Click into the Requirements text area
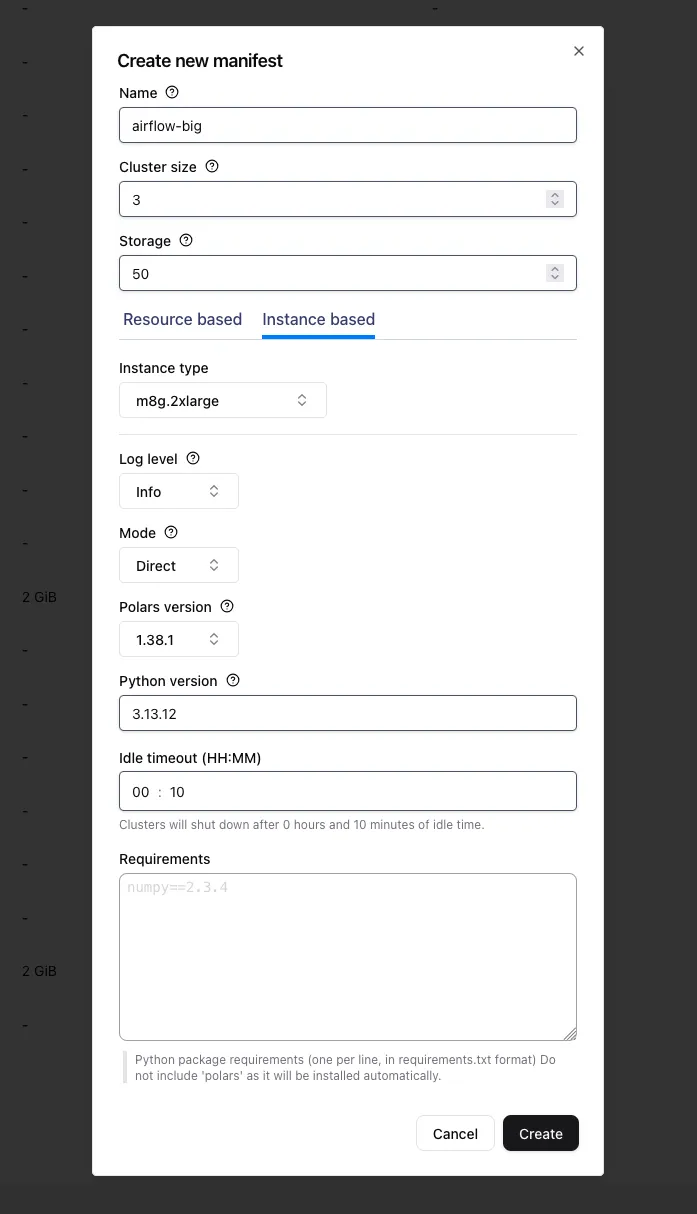 tap(347, 957)
